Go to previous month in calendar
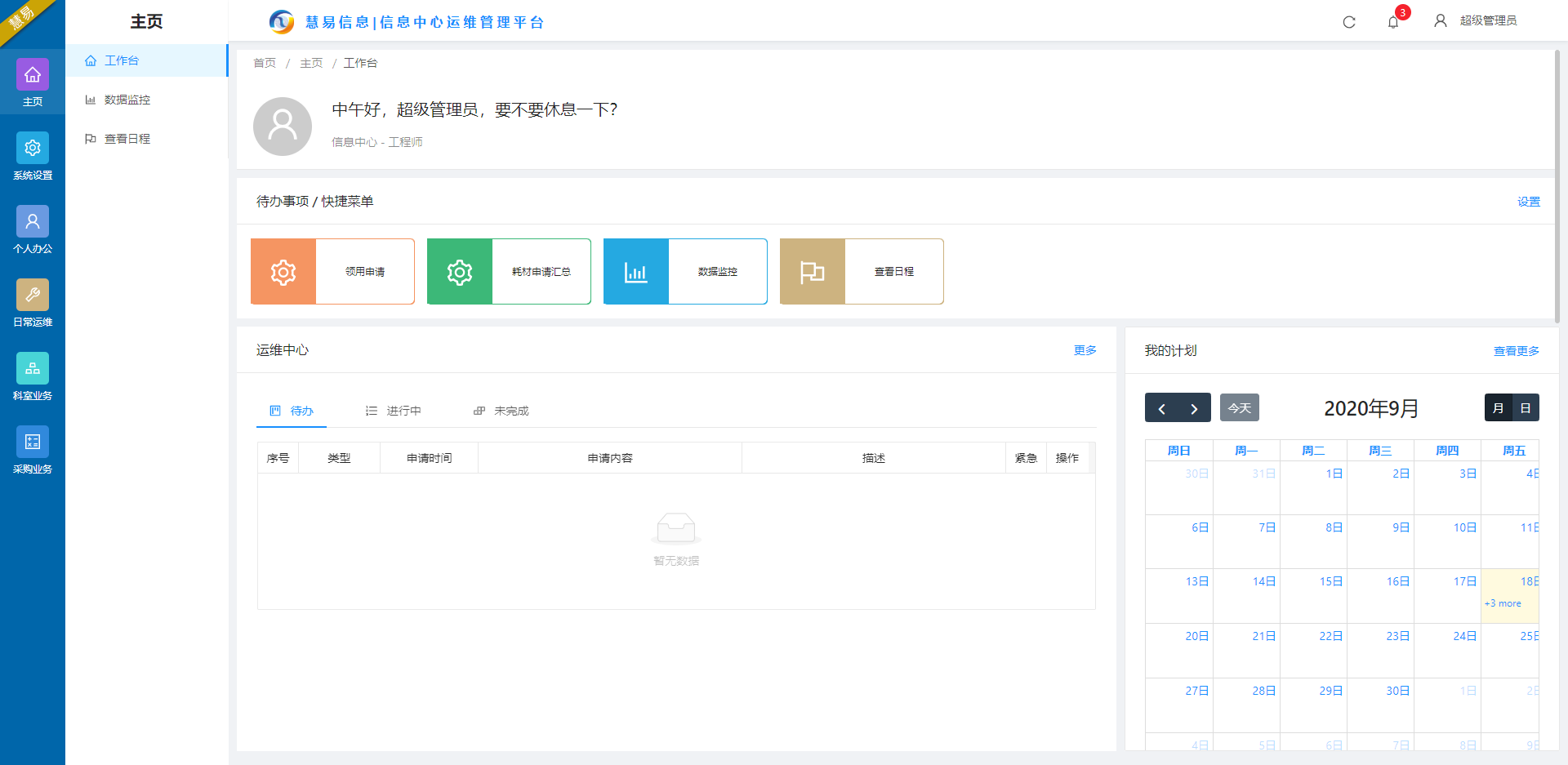This screenshot has height=765, width=1568. tap(1161, 408)
